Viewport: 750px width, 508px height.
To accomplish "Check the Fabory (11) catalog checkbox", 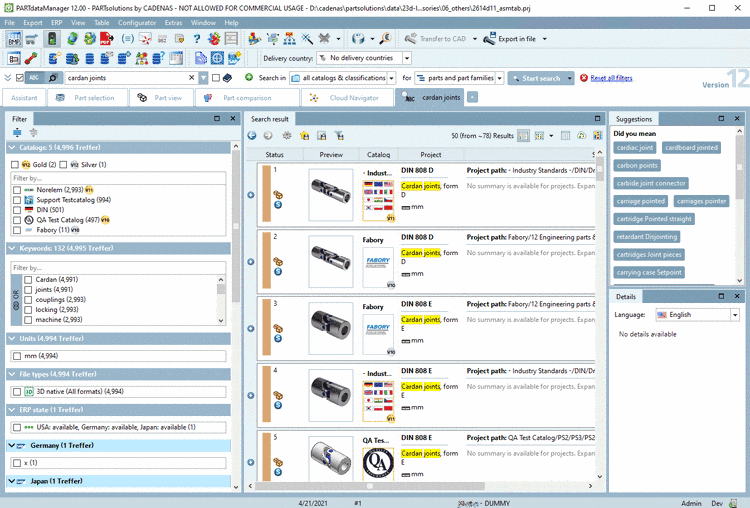I will 17,230.
